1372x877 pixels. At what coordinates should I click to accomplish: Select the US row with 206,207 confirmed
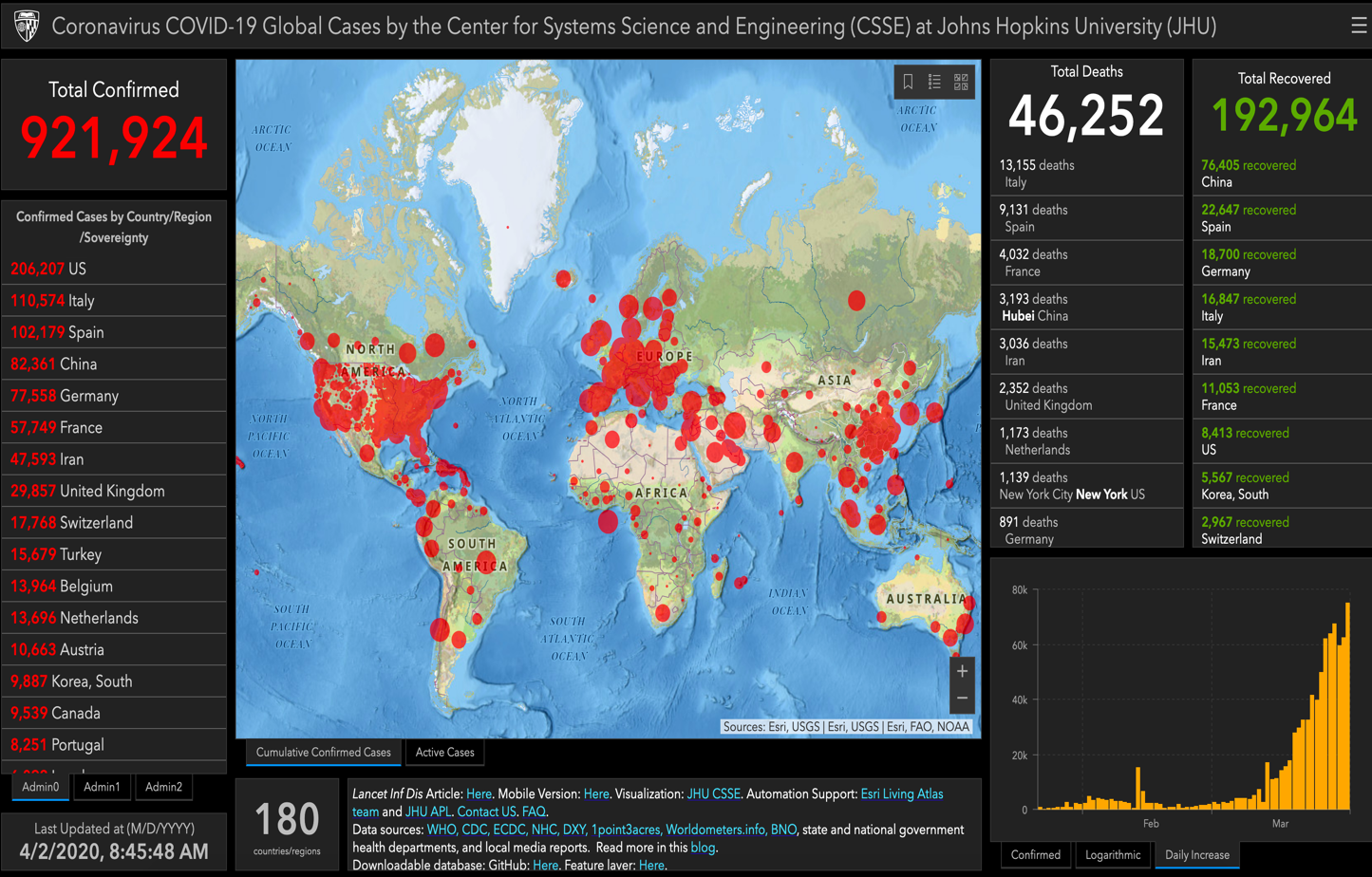coord(114,270)
